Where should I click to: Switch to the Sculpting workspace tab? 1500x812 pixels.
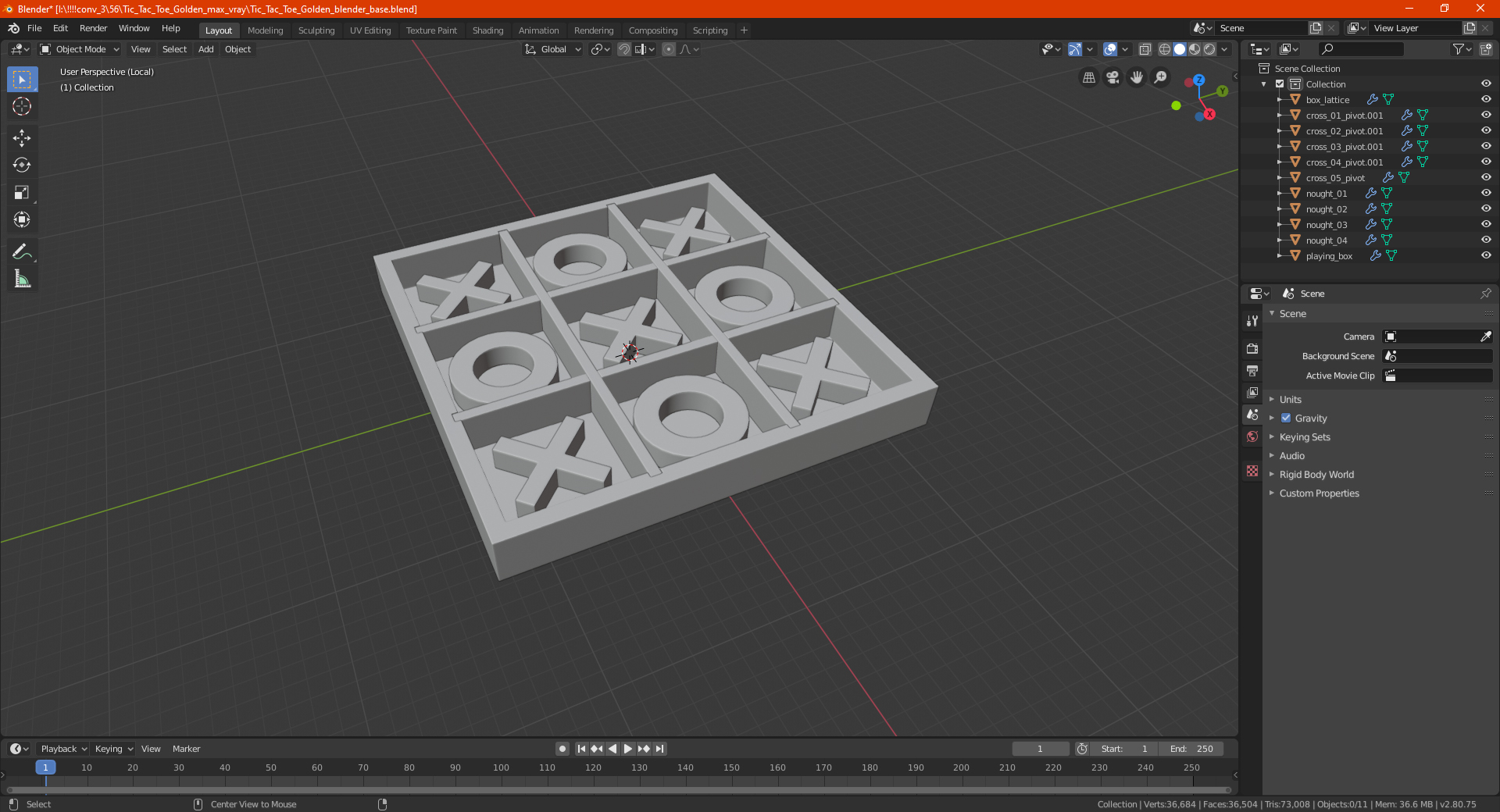tap(316, 30)
